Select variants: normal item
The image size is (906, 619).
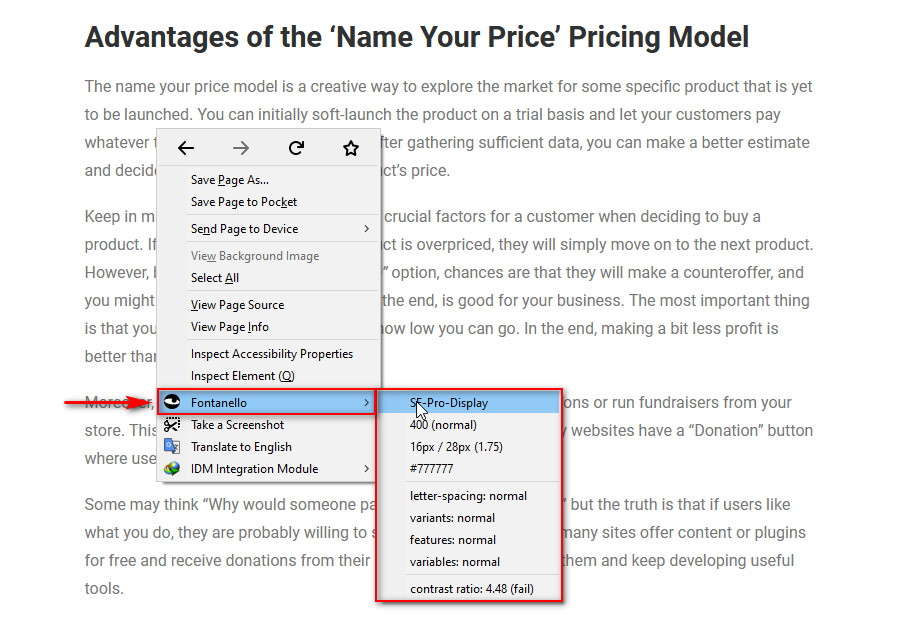pos(469,518)
